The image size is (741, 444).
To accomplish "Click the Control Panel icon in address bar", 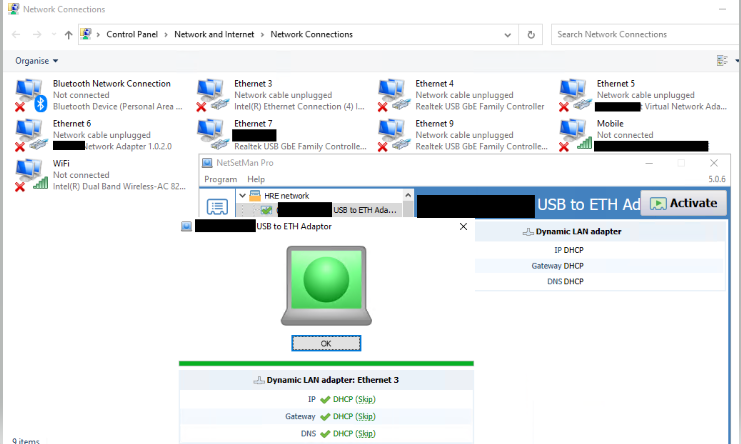I will coord(86,34).
